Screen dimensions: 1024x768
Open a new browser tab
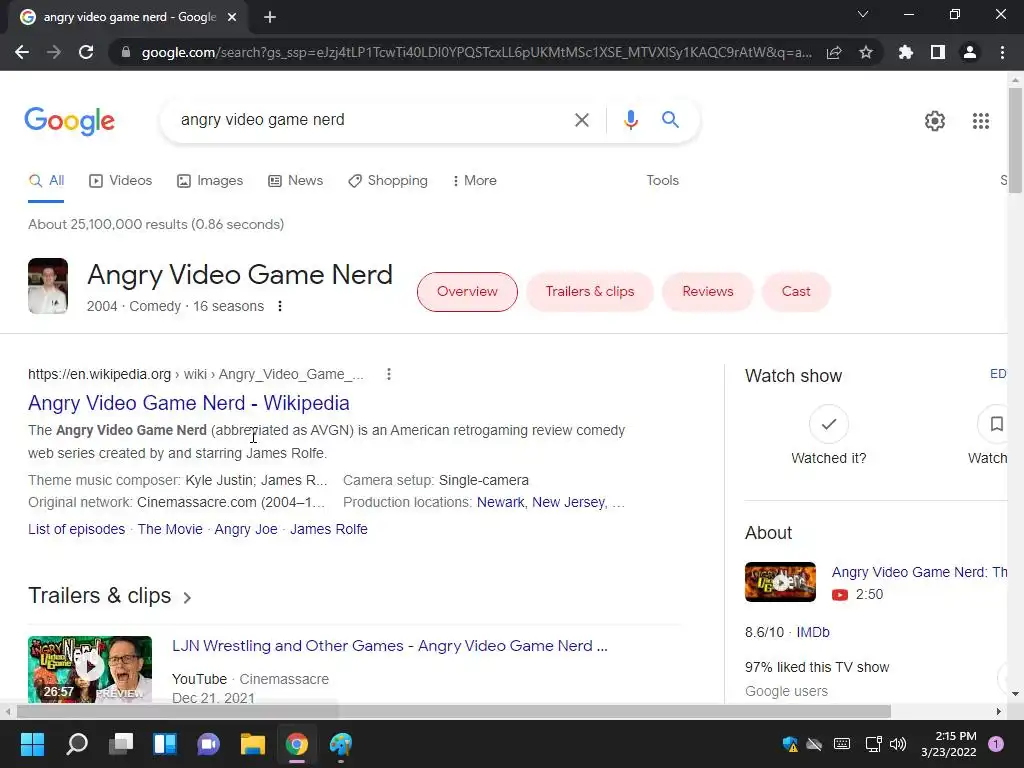tap(270, 17)
